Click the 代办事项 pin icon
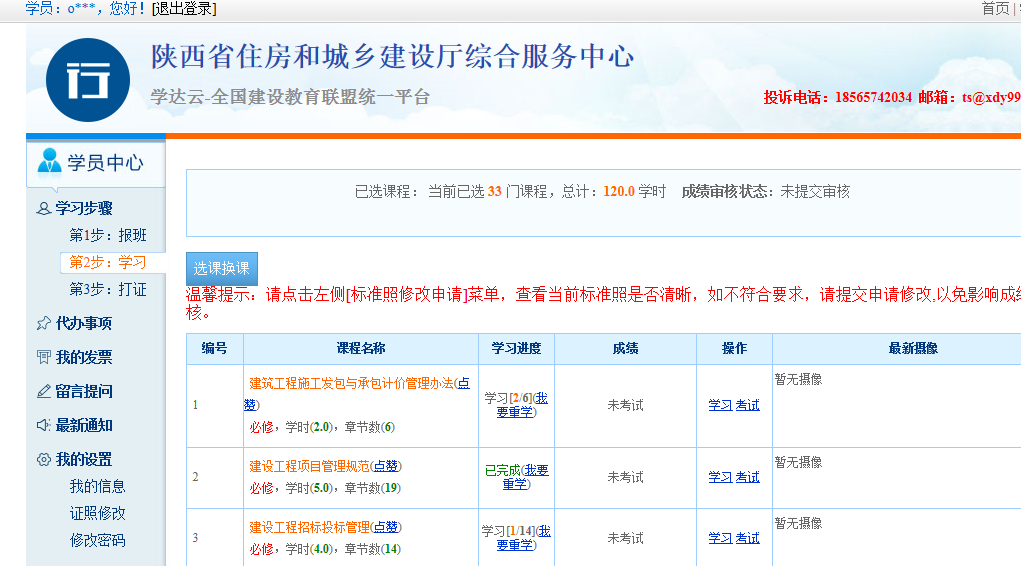1021x566 pixels. click(x=43, y=323)
